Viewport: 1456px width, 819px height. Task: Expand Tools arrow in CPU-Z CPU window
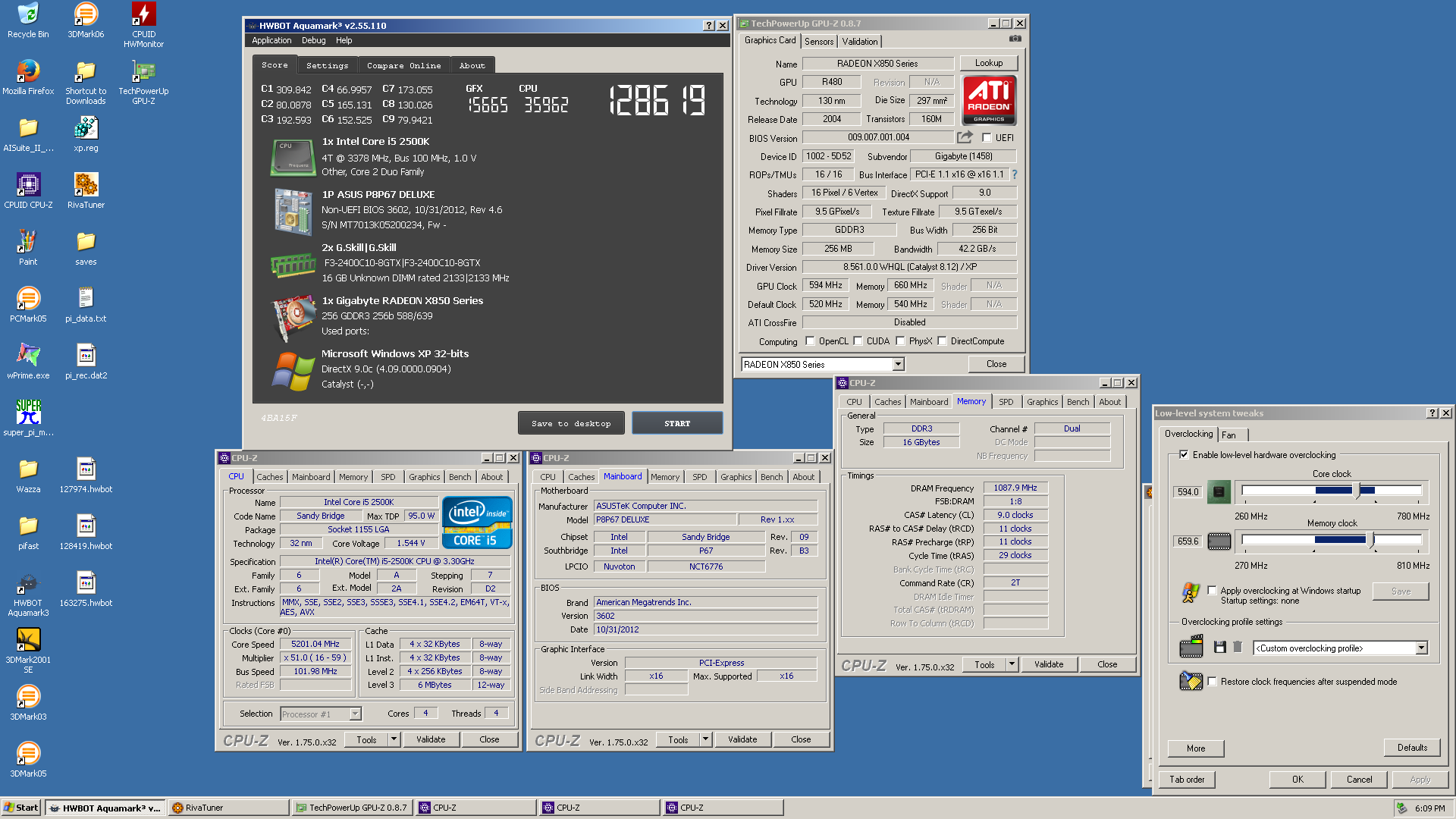pyautogui.click(x=394, y=739)
